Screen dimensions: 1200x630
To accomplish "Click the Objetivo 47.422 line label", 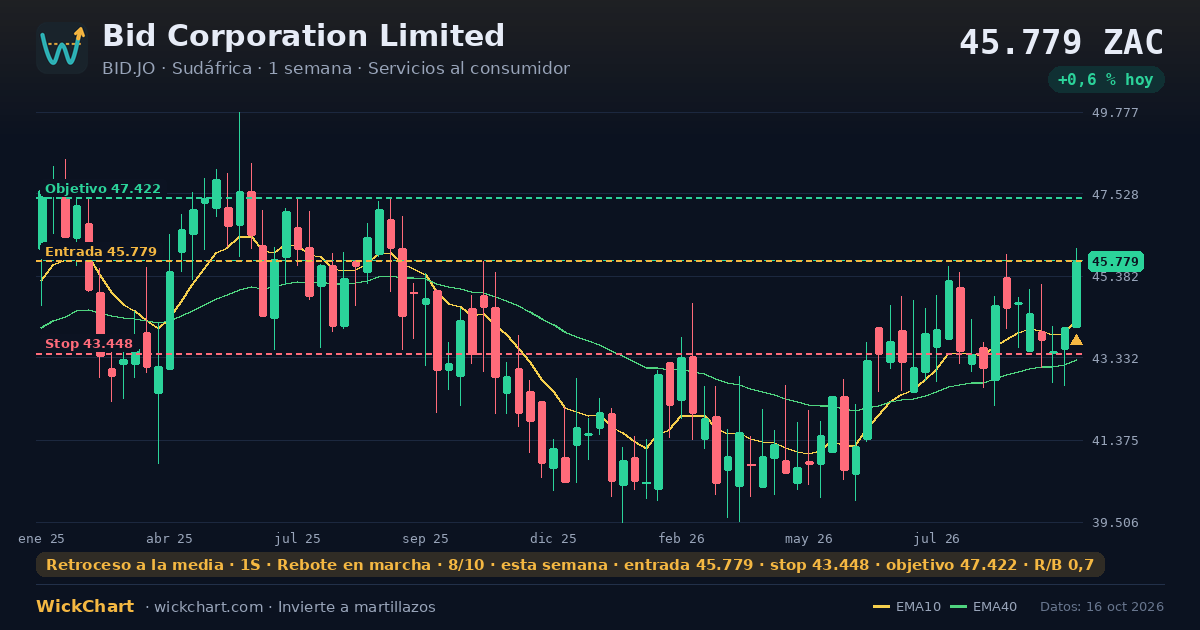I will pyautogui.click(x=102, y=188).
